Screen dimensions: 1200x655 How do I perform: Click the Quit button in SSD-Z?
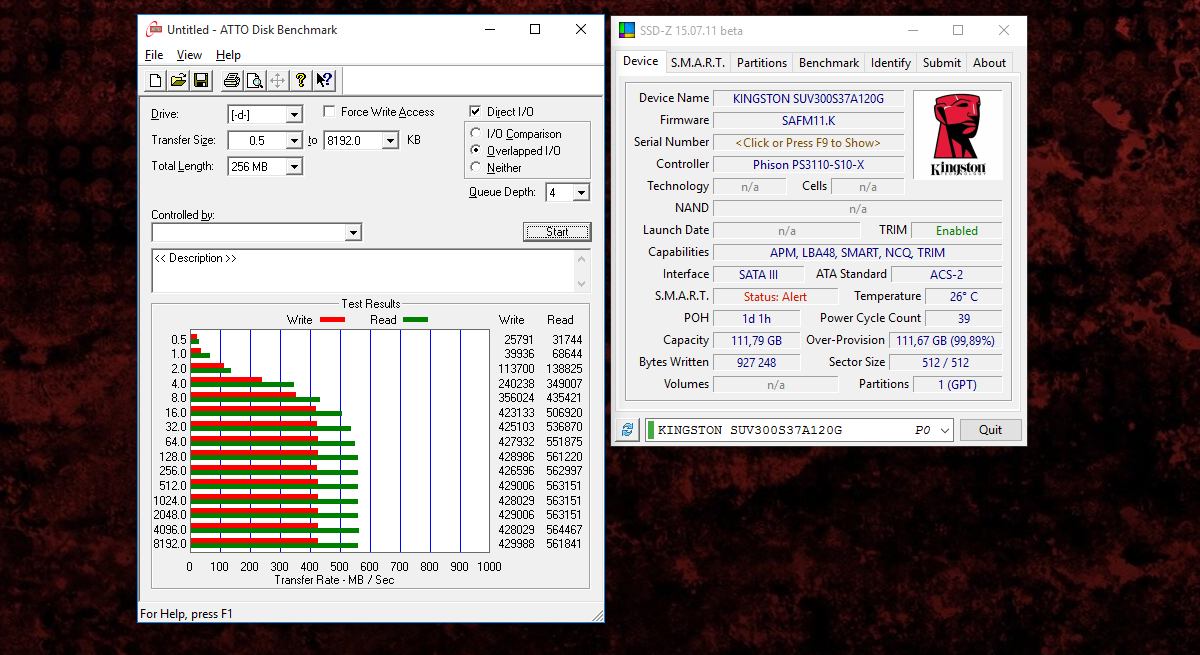[x=990, y=430]
